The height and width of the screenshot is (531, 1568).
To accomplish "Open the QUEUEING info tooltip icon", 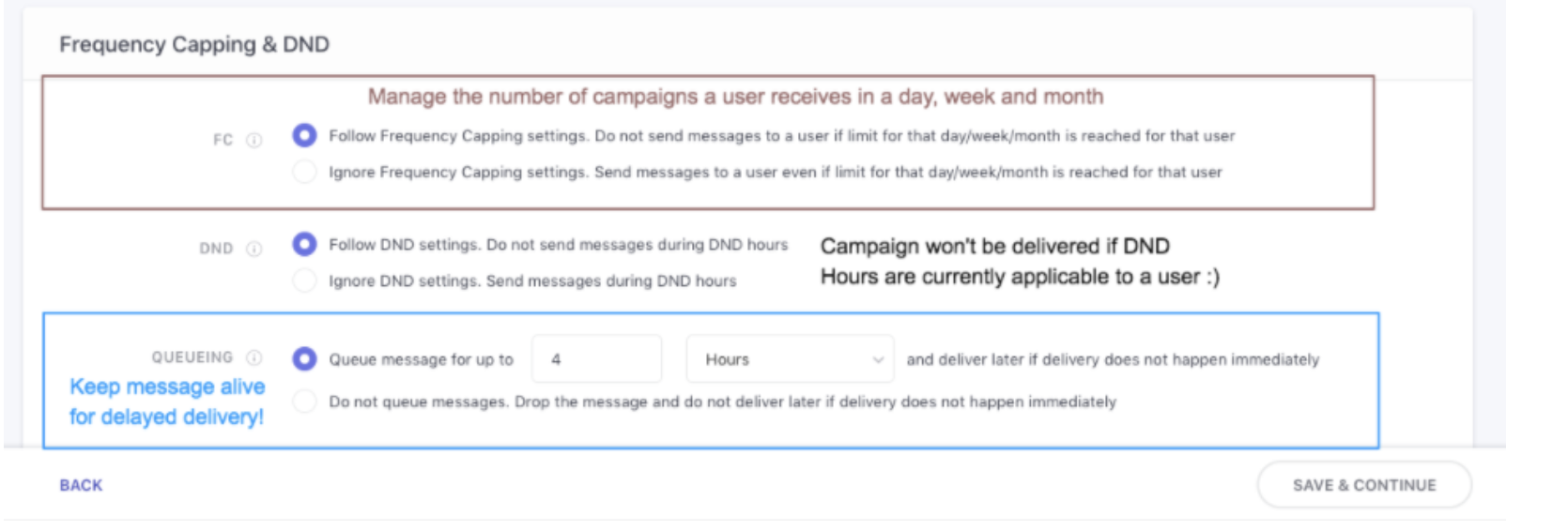I will [254, 357].
